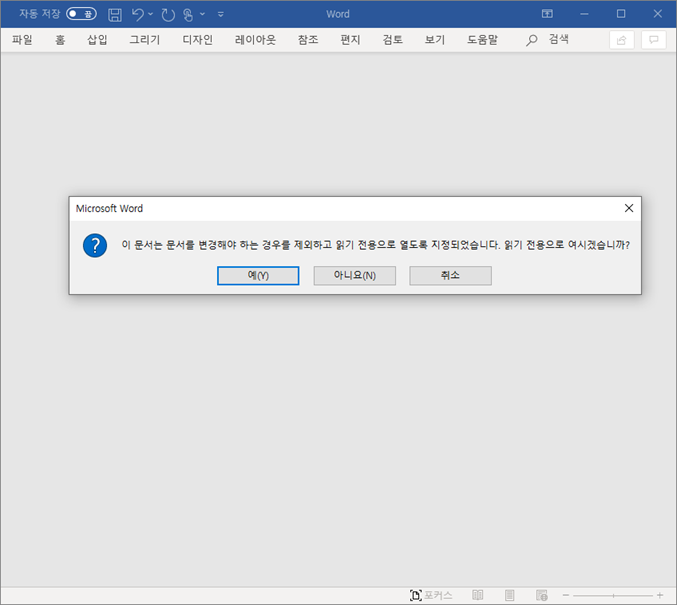678x606 pixels.
Task: Click the Save floppy disk icon
Action: point(115,15)
